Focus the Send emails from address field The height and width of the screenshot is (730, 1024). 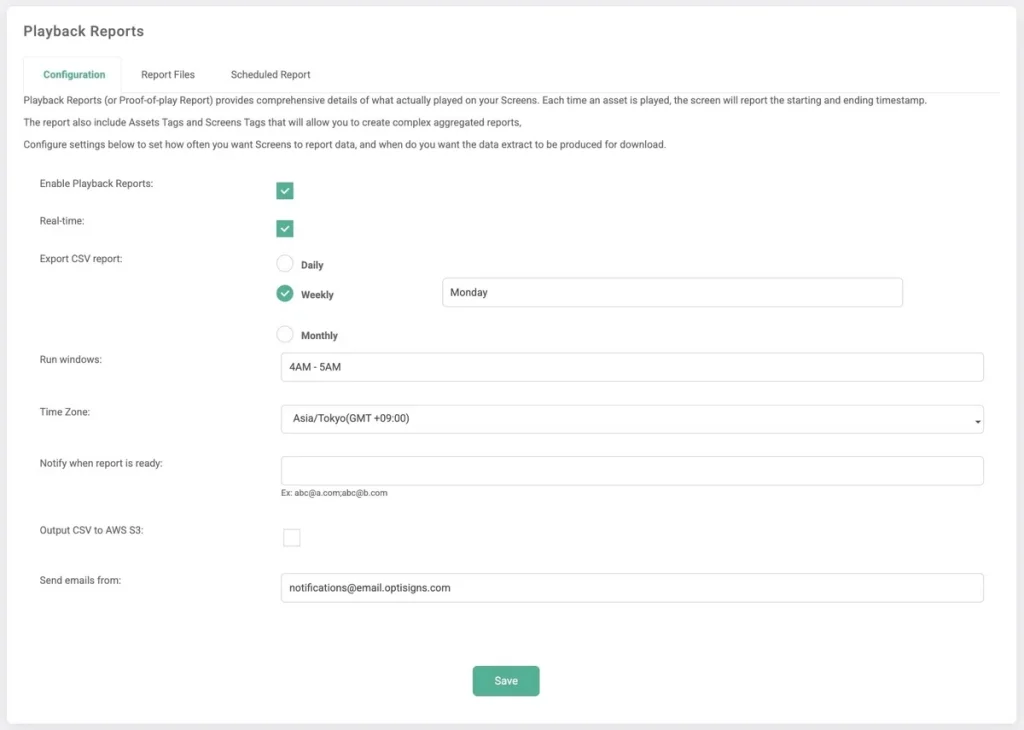[x=631, y=588]
